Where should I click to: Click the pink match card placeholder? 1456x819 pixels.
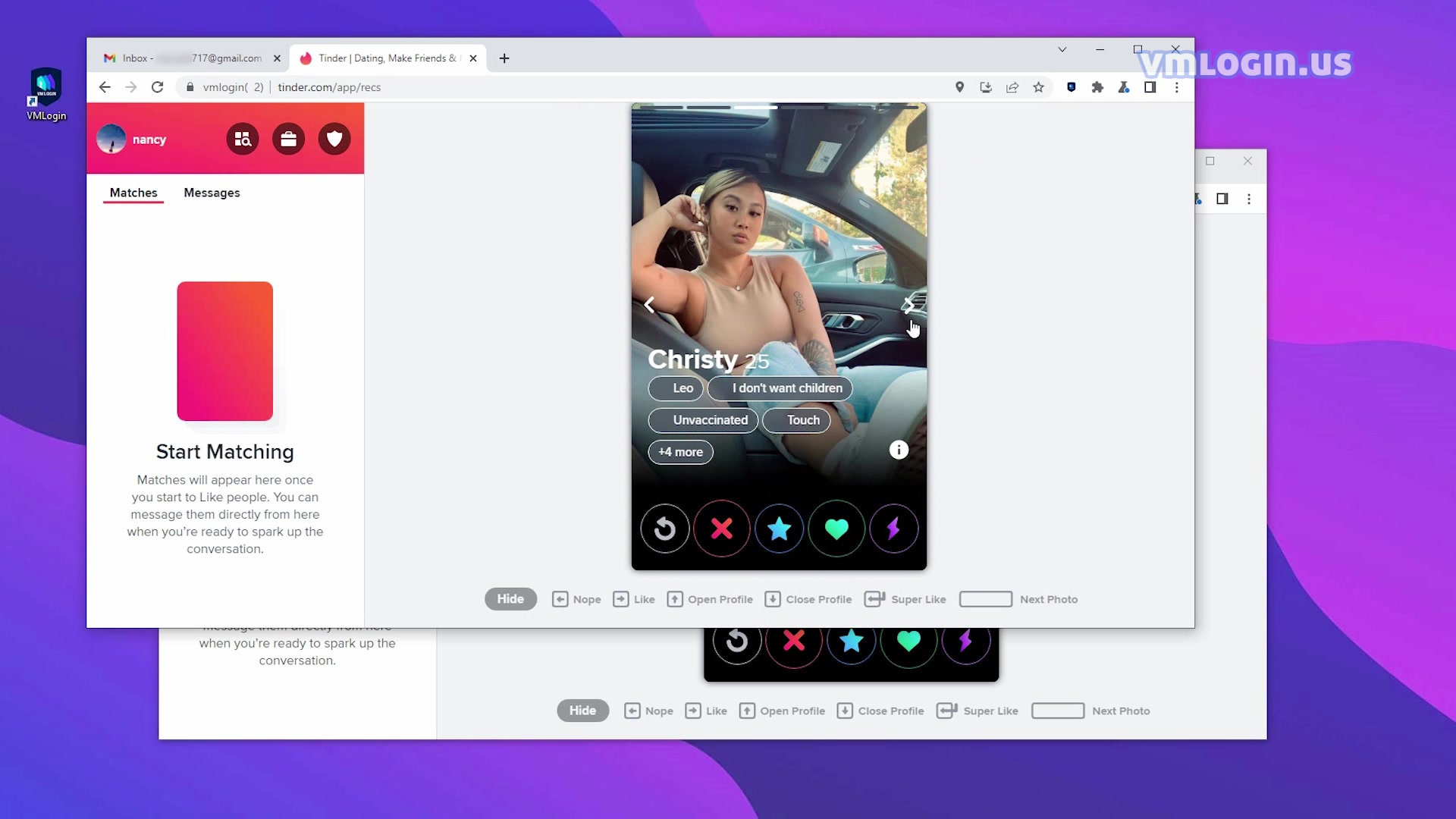pos(225,351)
